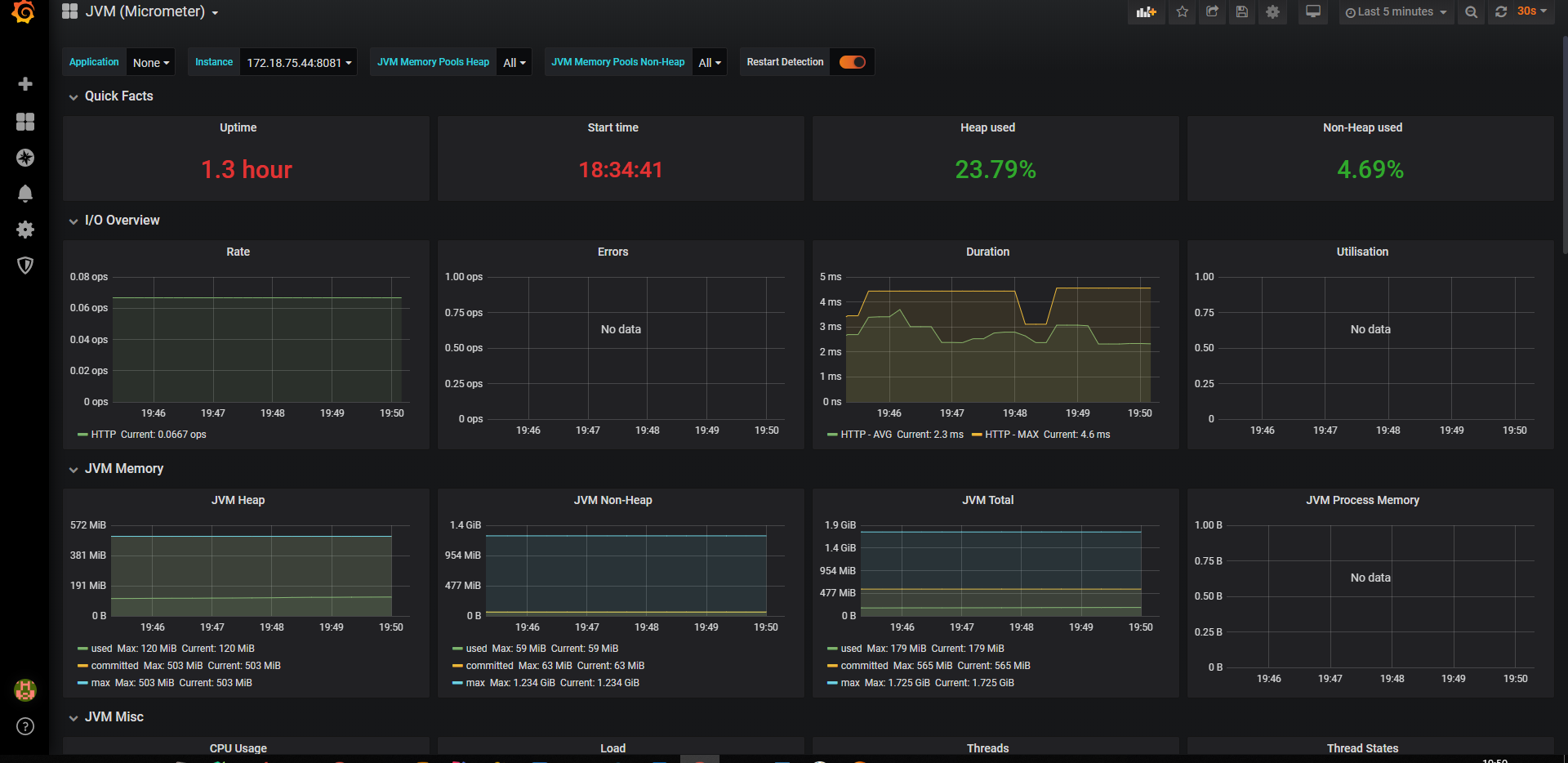Screen dimensions: 1568x763
Task: Toggle the Restart Detection switch
Action: 852,62
